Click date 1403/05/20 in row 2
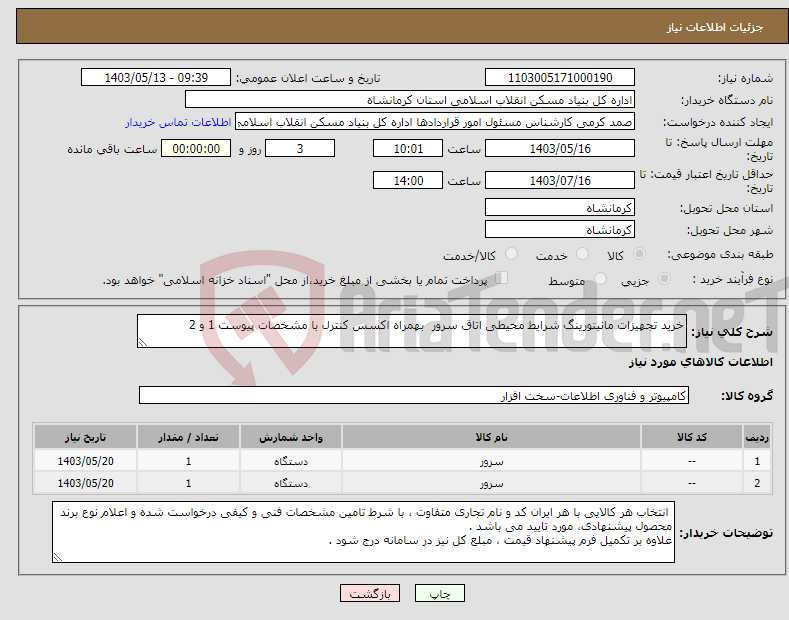Screen dimensions: 789x620 86,483
